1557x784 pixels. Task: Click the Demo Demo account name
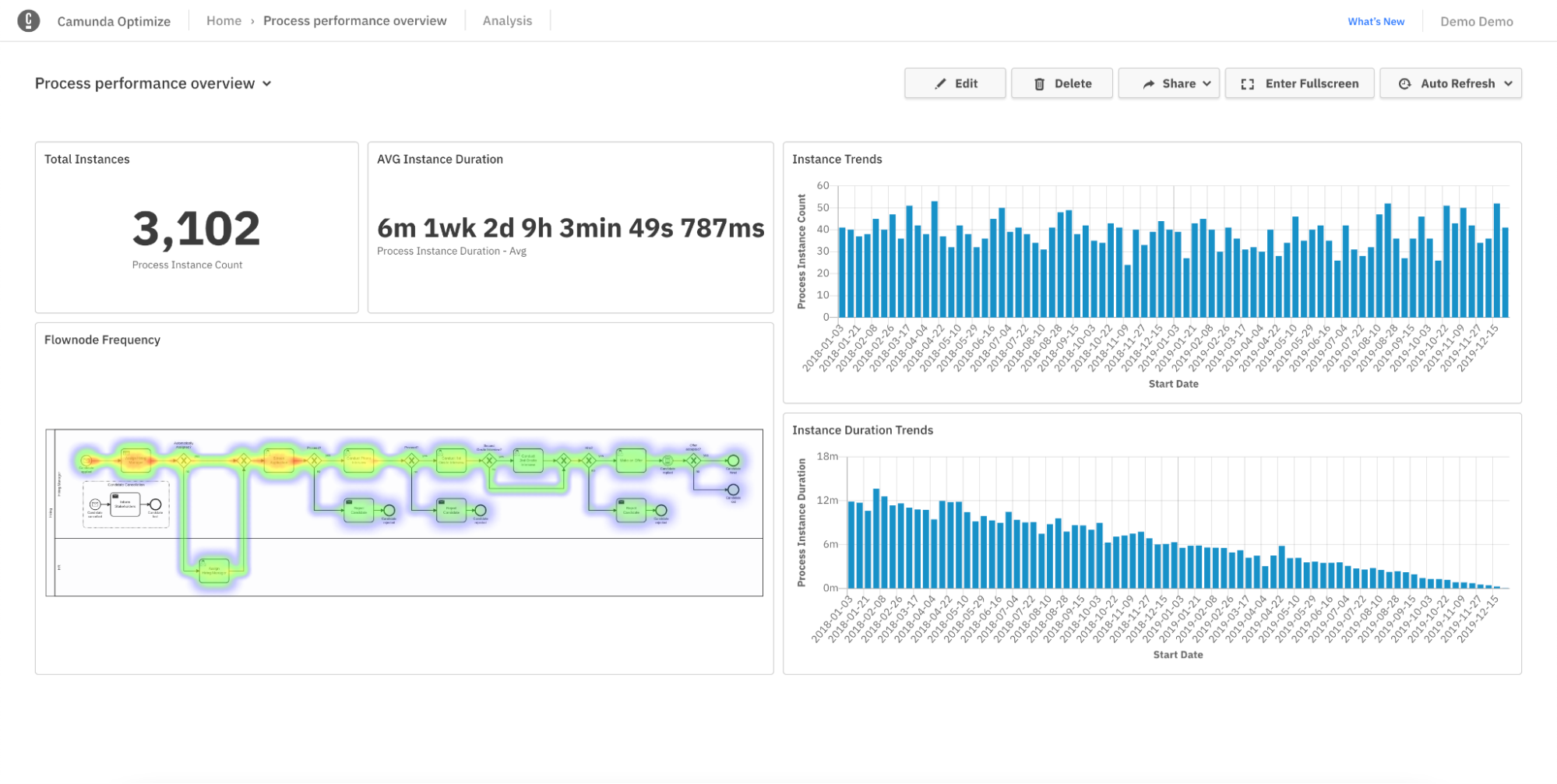pyautogui.click(x=1475, y=21)
